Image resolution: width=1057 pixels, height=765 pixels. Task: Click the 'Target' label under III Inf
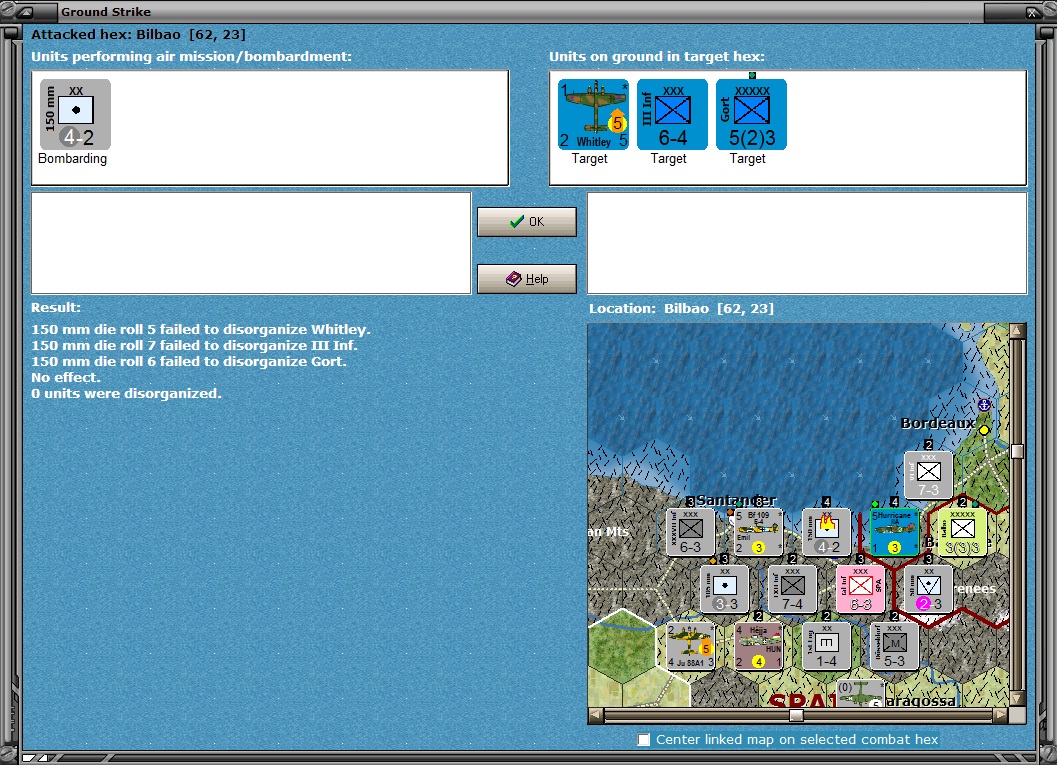pyautogui.click(x=669, y=158)
